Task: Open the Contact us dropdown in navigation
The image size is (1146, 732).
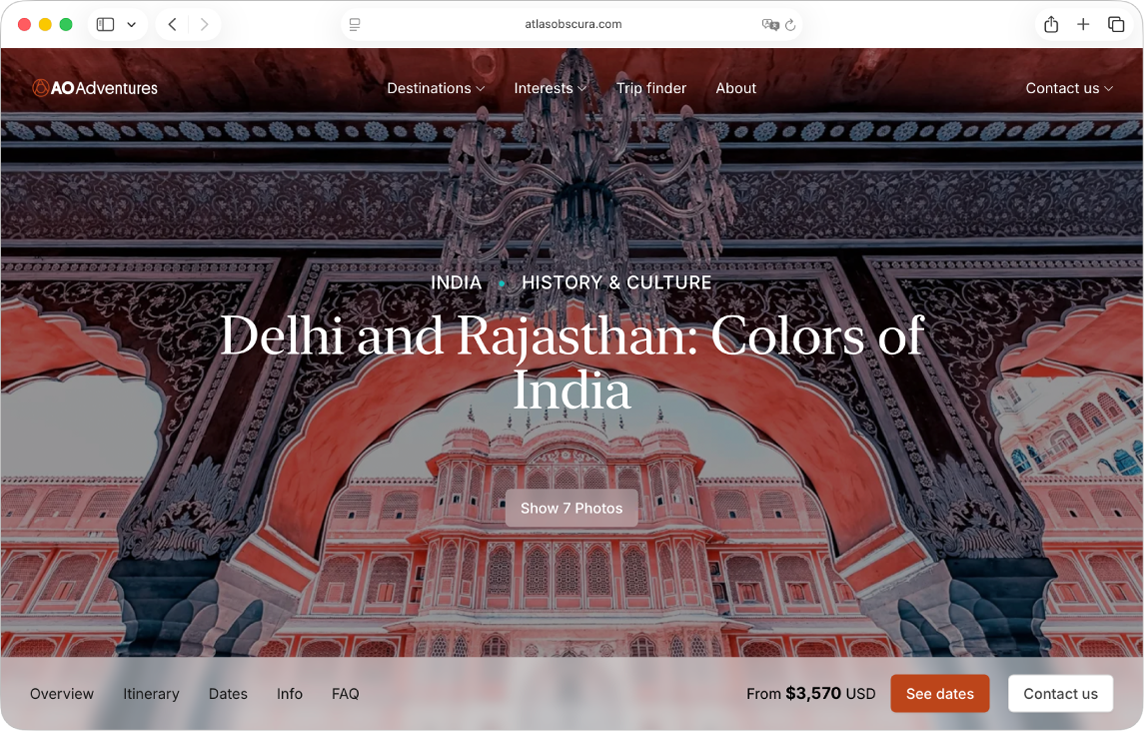Action: [1068, 88]
